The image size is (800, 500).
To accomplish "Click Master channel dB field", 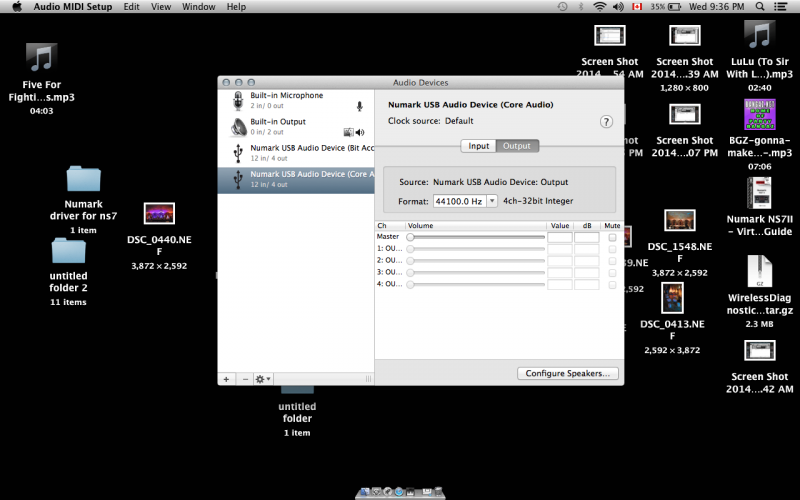I will [587, 237].
